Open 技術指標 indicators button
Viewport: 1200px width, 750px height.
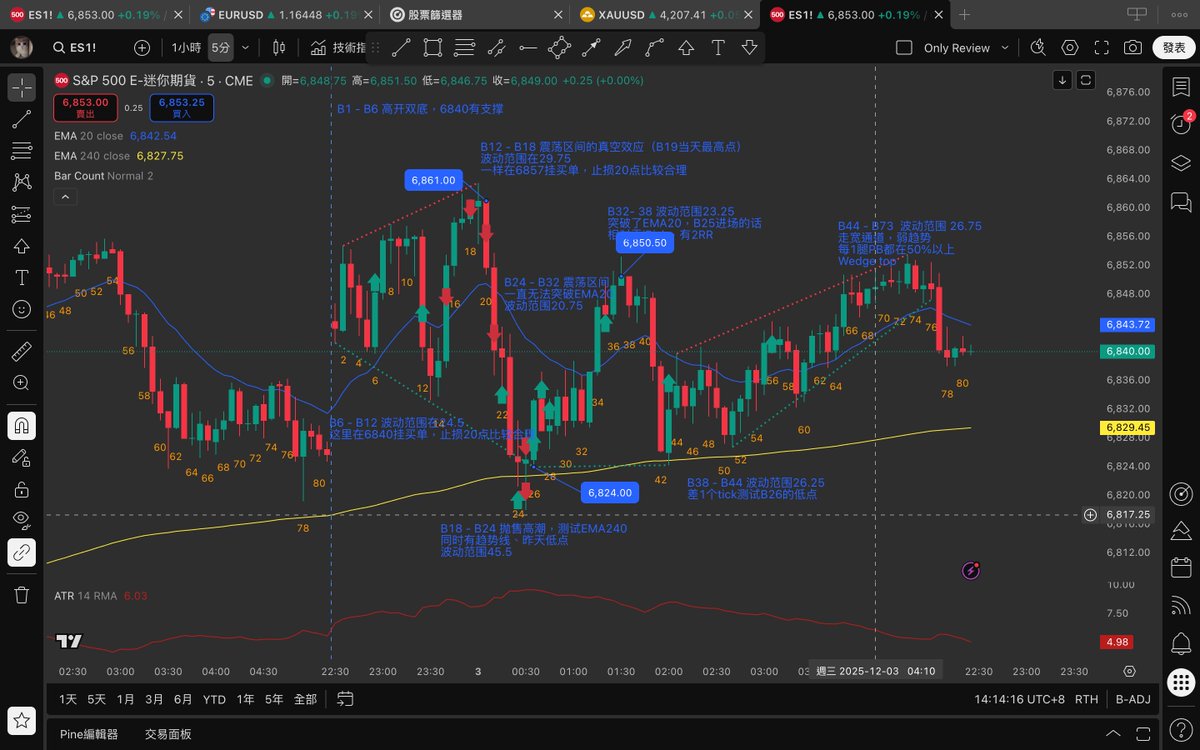click(x=336, y=48)
